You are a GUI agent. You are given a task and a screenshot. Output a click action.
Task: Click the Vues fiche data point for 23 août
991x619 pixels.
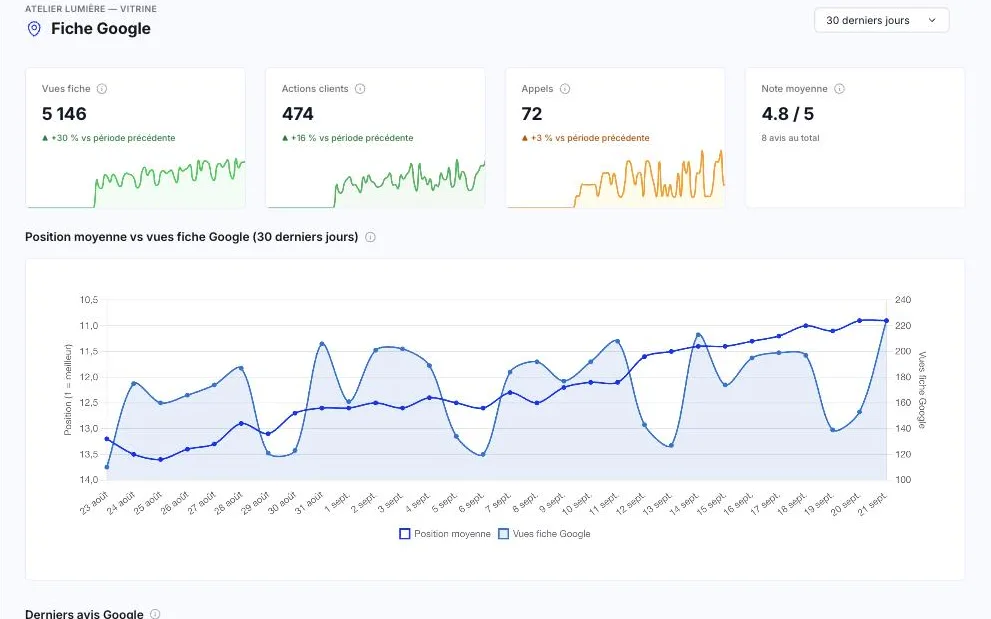(107, 467)
